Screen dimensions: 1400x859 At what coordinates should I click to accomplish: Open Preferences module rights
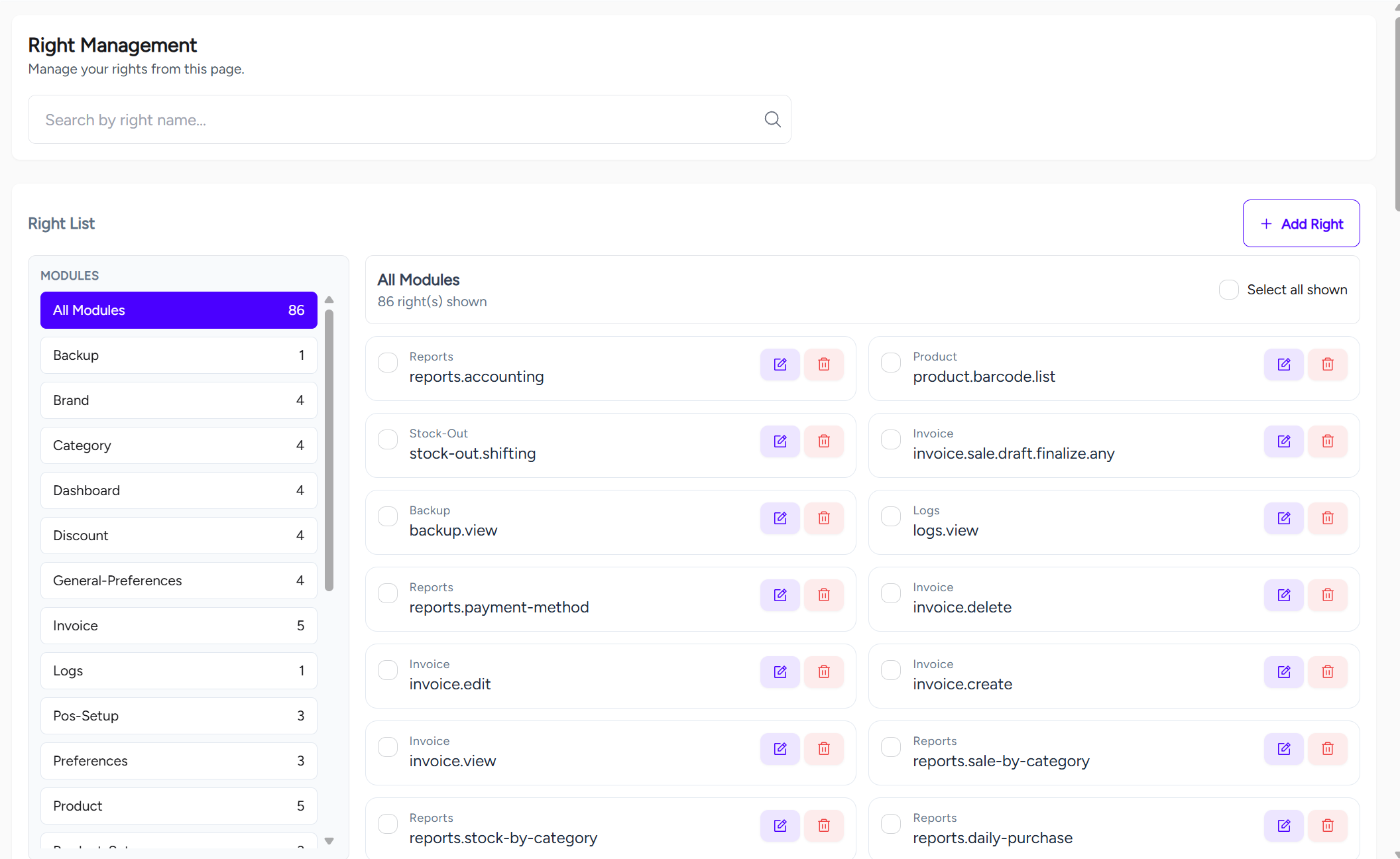point(179,761)
